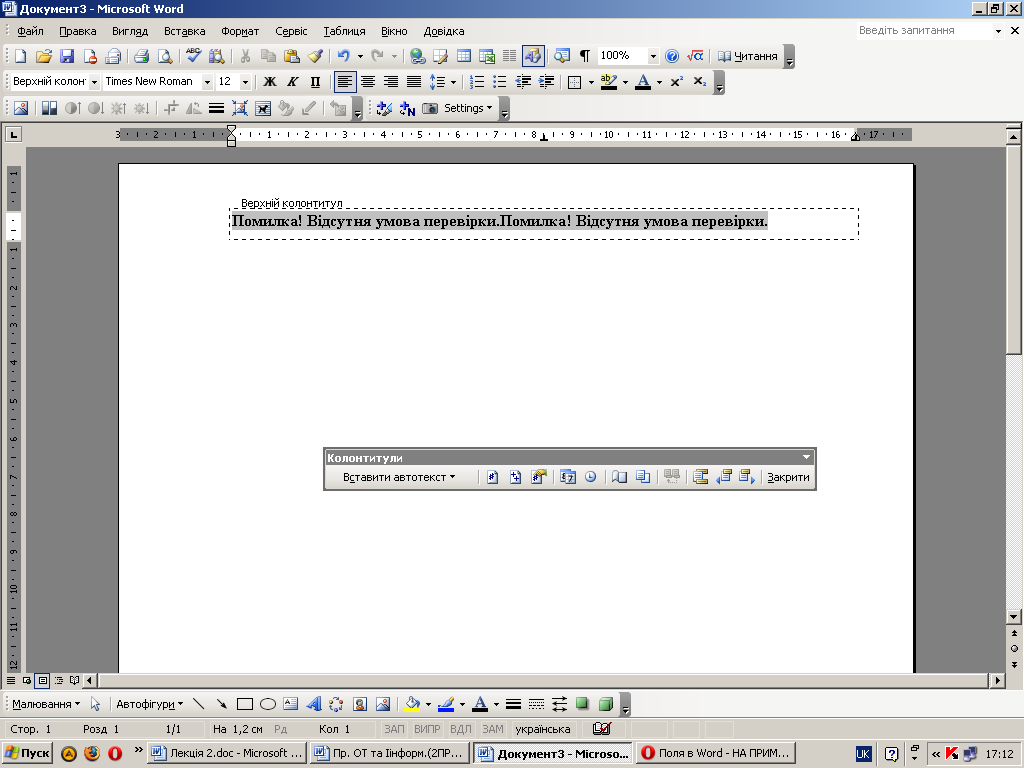This screenshot has width=1024, height=768.
Task: Select the Arrow drawing tool
Action: tap(222, 704)
